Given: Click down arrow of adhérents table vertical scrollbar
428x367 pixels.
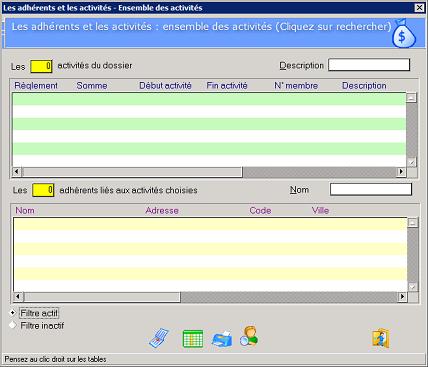Looking at the screenshot, I should pos(413,287).
